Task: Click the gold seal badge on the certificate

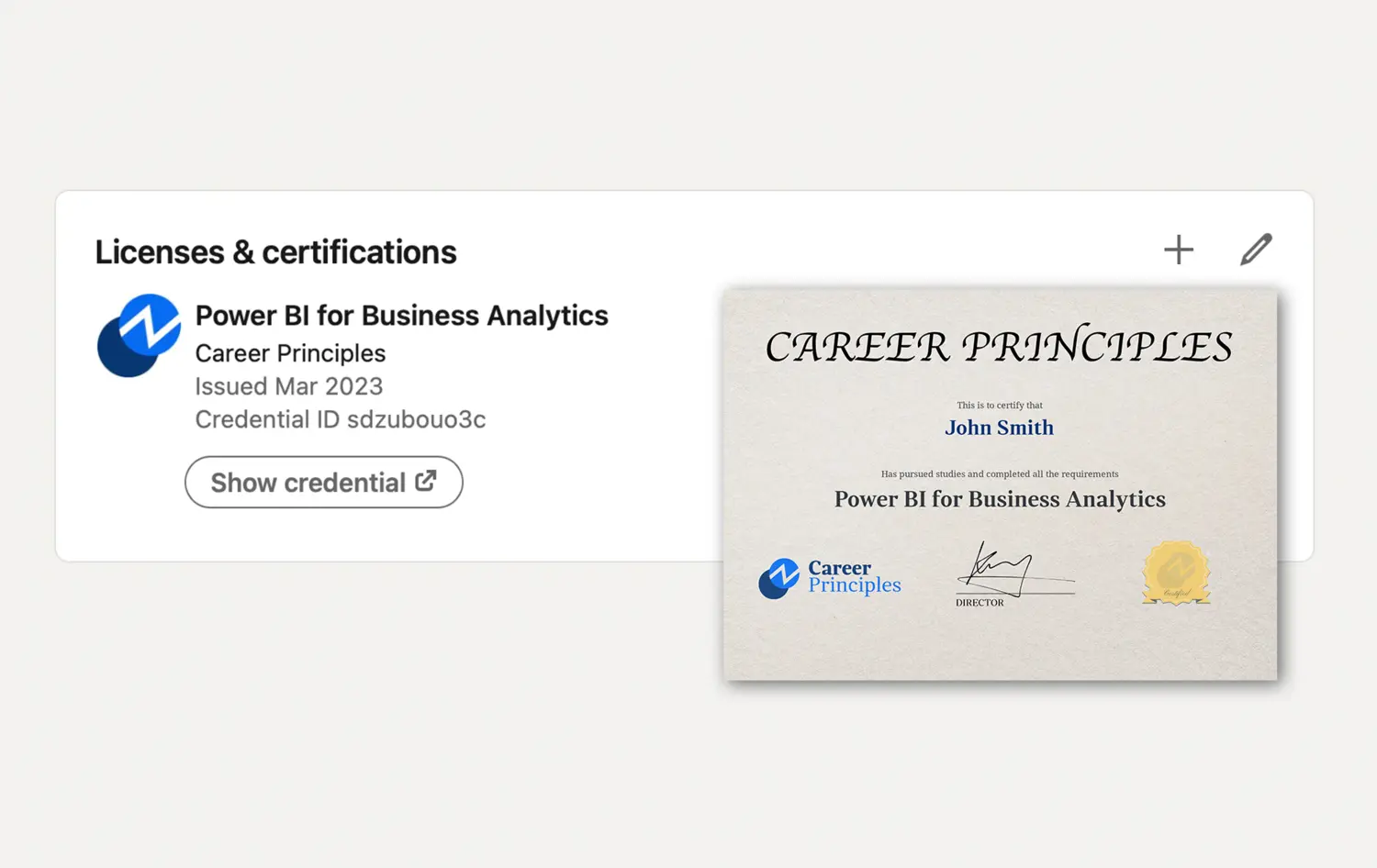Action: pos(1176,573)
